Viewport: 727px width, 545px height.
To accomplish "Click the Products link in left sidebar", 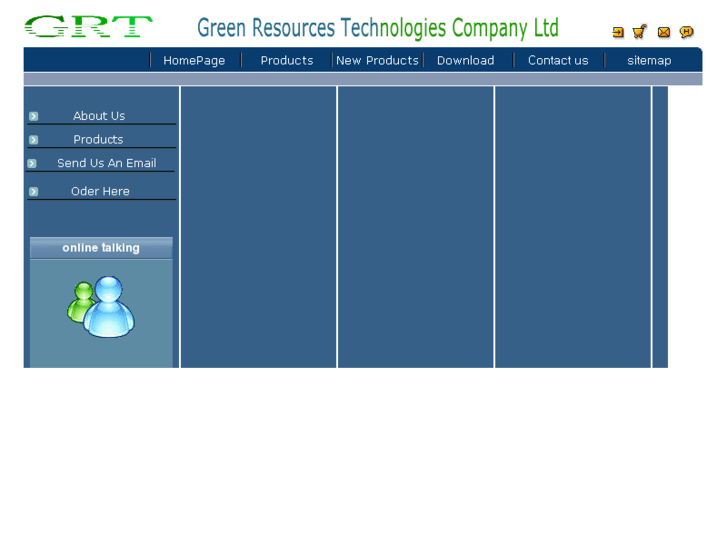I will coord(98,140).
